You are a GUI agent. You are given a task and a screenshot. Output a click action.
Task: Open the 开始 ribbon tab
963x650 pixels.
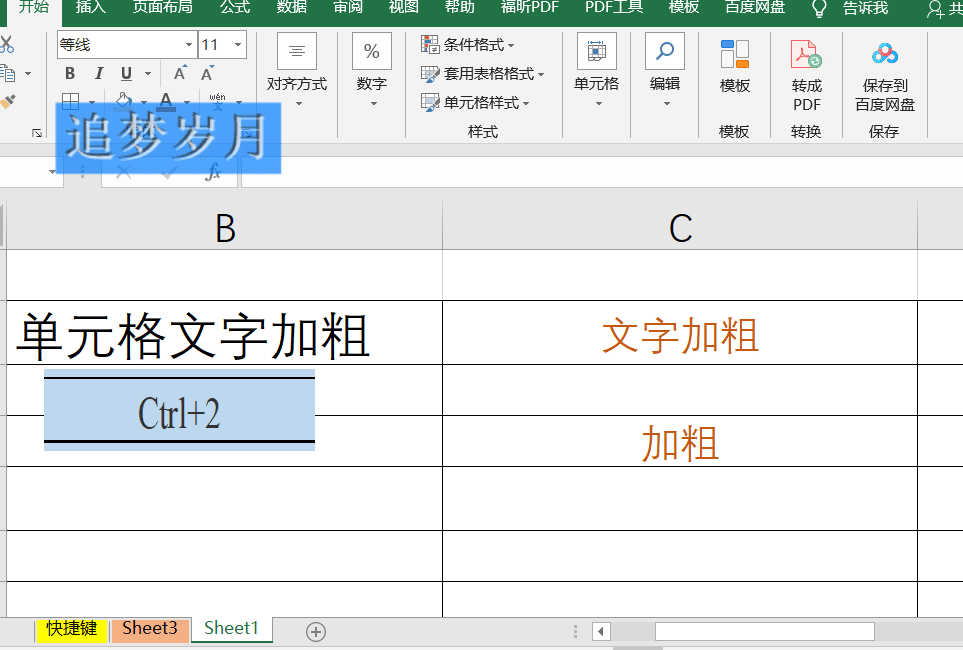point(34,7)
